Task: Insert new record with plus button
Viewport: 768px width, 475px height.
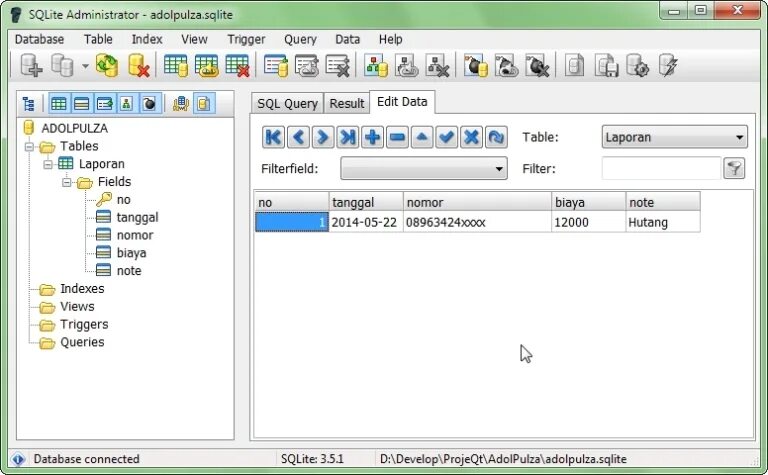Action: (x=372, y=137)
